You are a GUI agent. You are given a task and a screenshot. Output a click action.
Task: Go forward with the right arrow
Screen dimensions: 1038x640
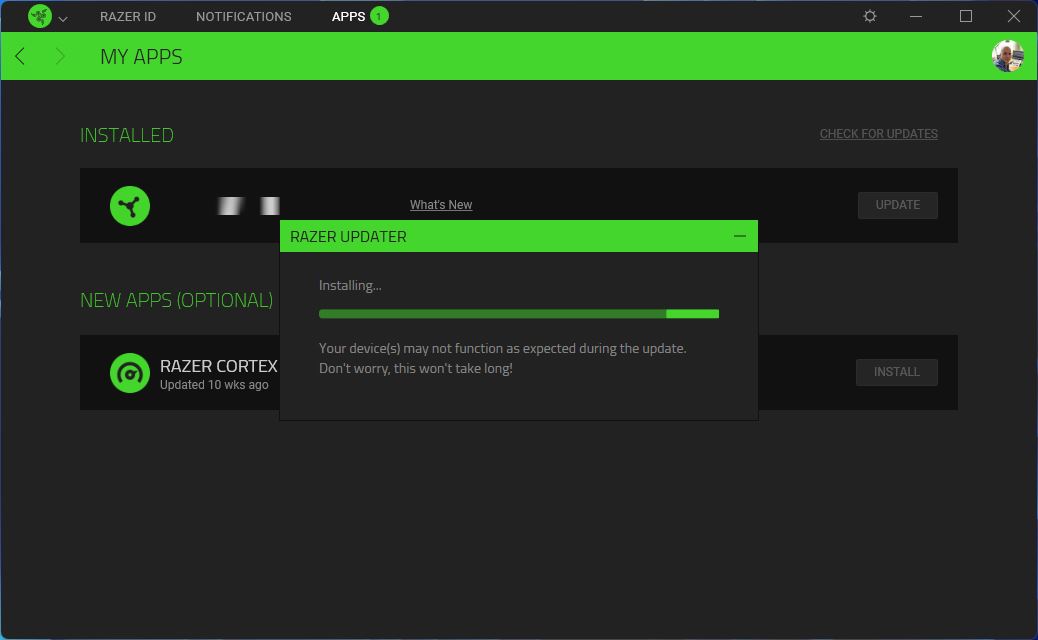60,56
